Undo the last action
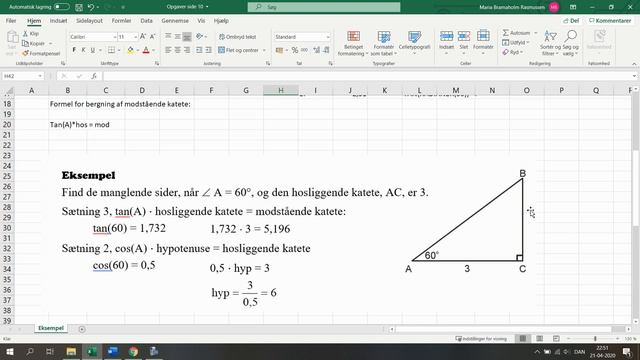 (91, 7)
